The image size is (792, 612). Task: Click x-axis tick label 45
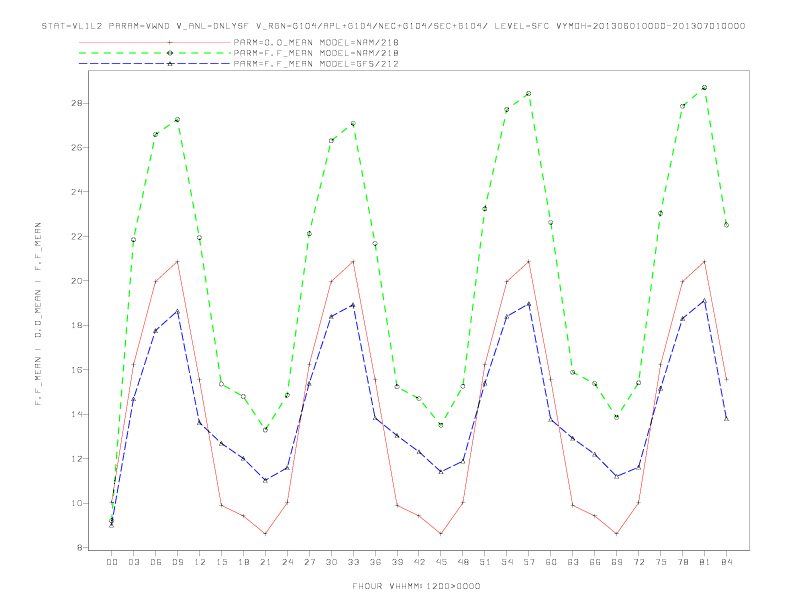[x=441, y=562]
